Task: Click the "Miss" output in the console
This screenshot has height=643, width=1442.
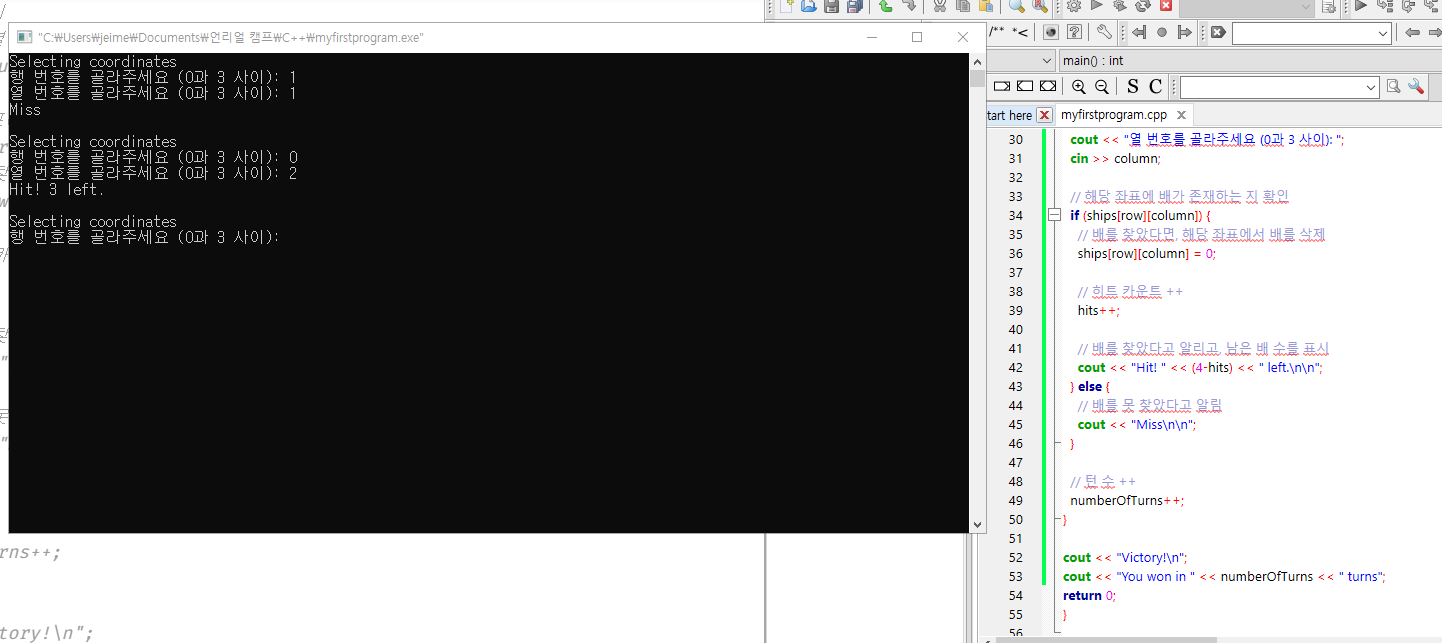Action: (x=25, y=110)
